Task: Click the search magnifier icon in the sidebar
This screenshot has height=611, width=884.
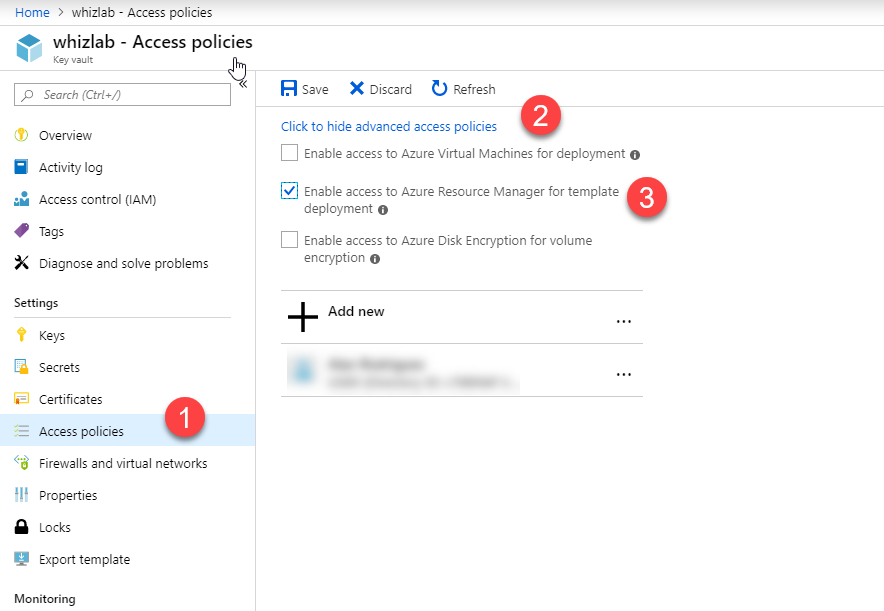Action: click(27, 95)
